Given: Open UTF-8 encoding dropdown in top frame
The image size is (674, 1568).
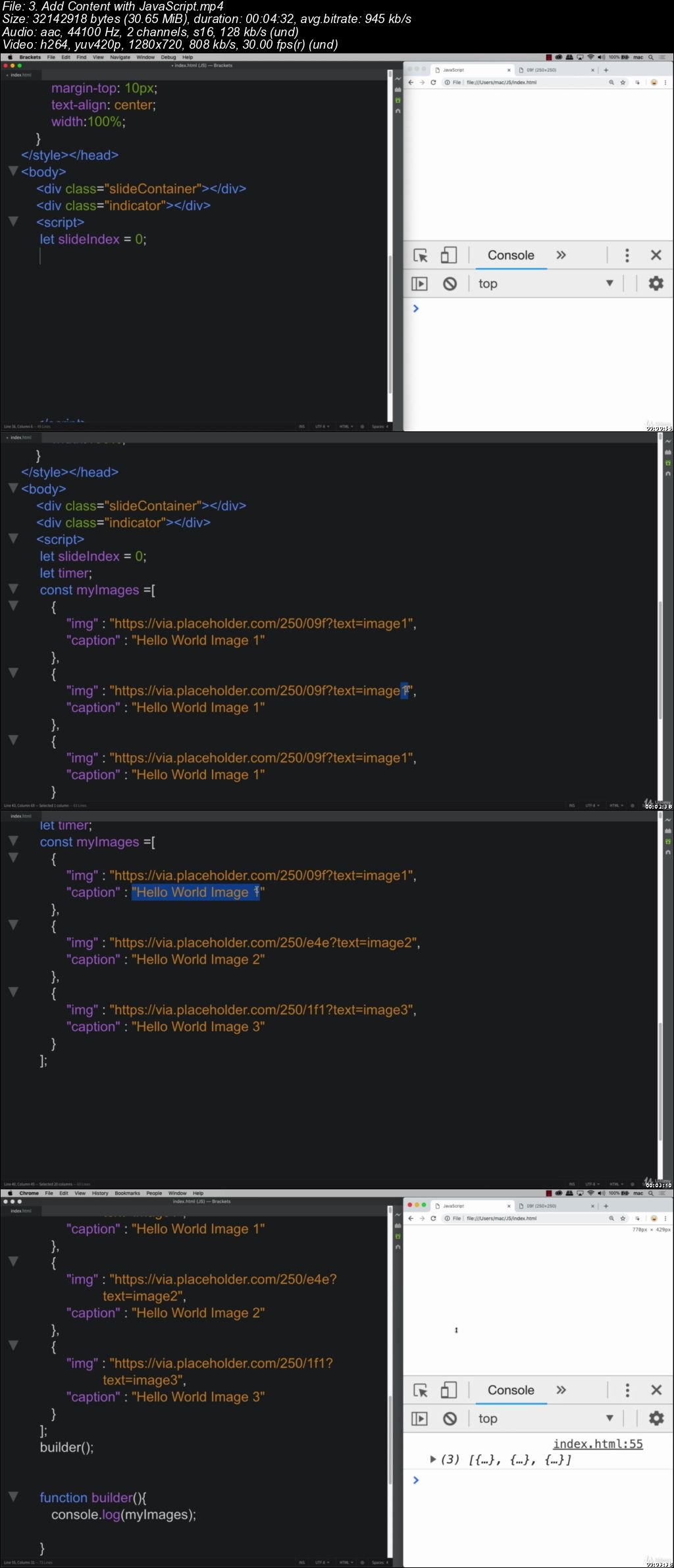Looking at the screenshot, I should 322,427.
